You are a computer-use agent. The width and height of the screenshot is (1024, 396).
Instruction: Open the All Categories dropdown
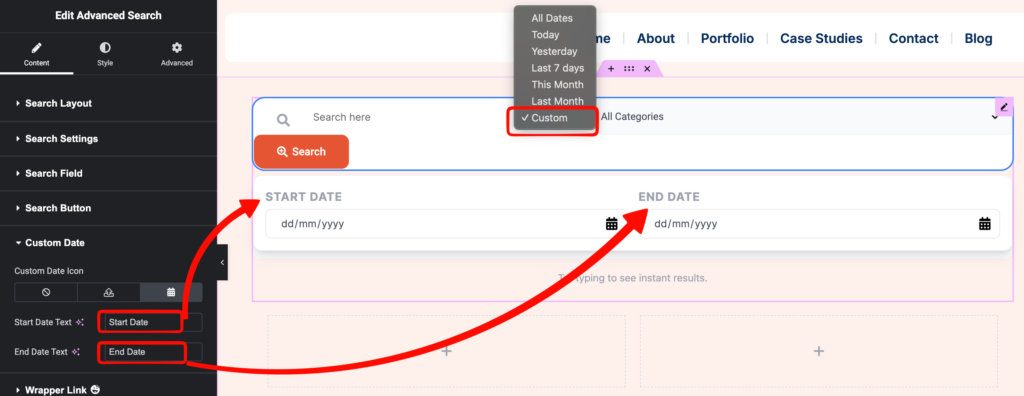pyautogui.click(x=800, y=117)
